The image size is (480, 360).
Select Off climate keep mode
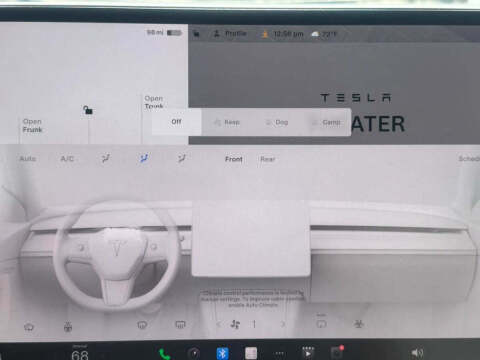(x=176, y=122)
